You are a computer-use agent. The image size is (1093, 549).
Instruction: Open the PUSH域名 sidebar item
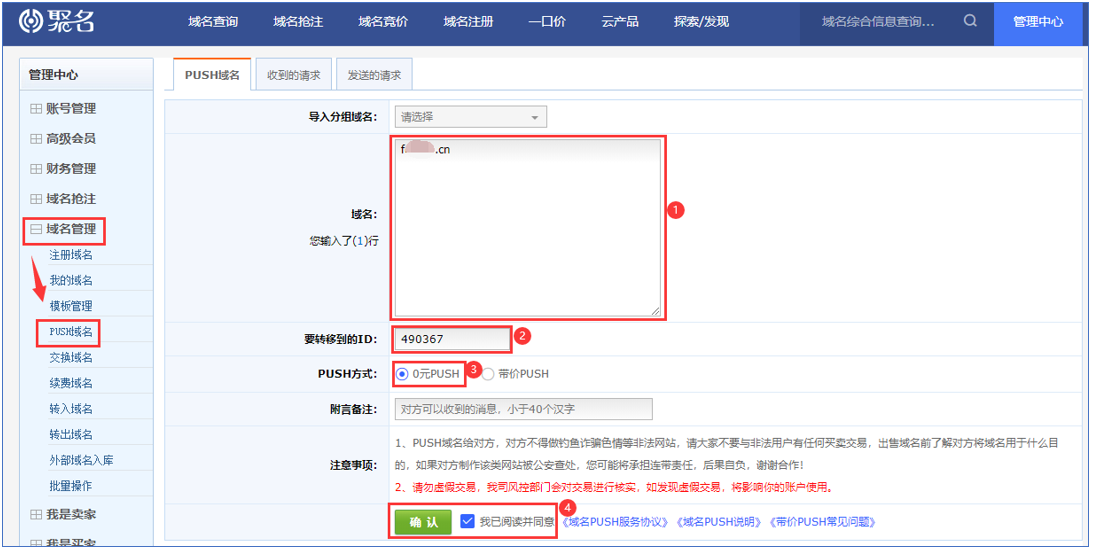(x=71, y=332)
